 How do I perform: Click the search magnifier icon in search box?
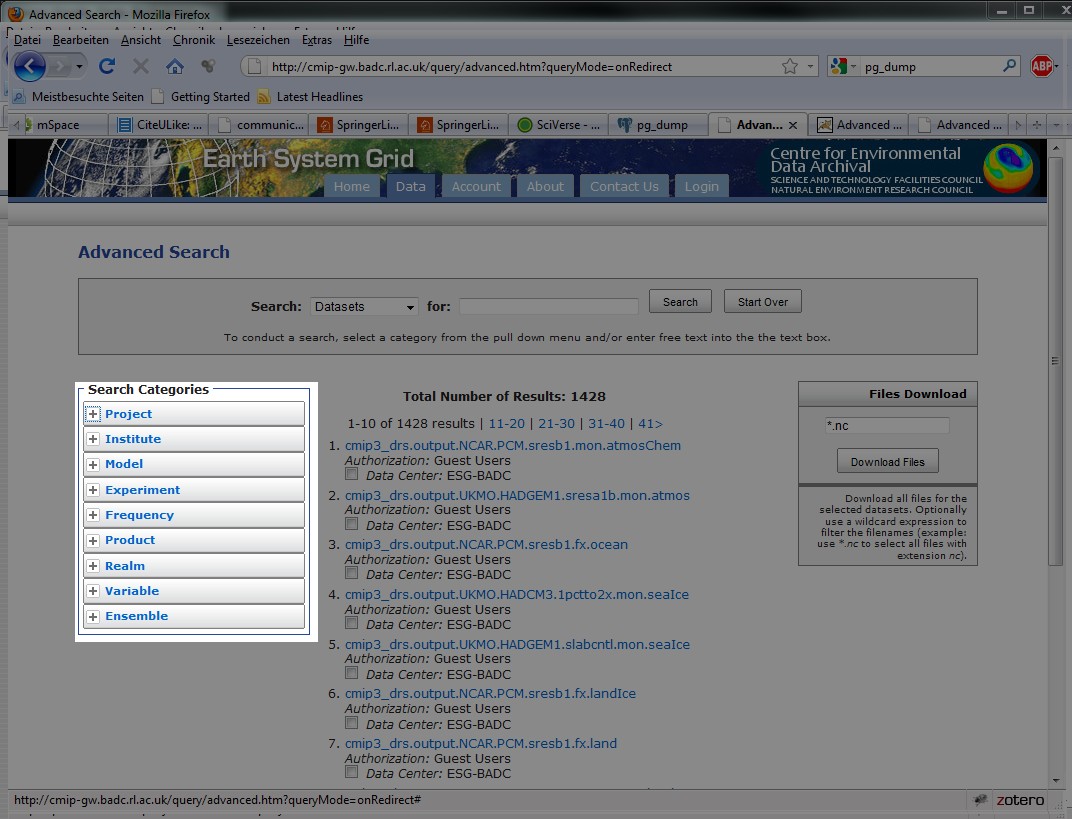point(1010,67)
